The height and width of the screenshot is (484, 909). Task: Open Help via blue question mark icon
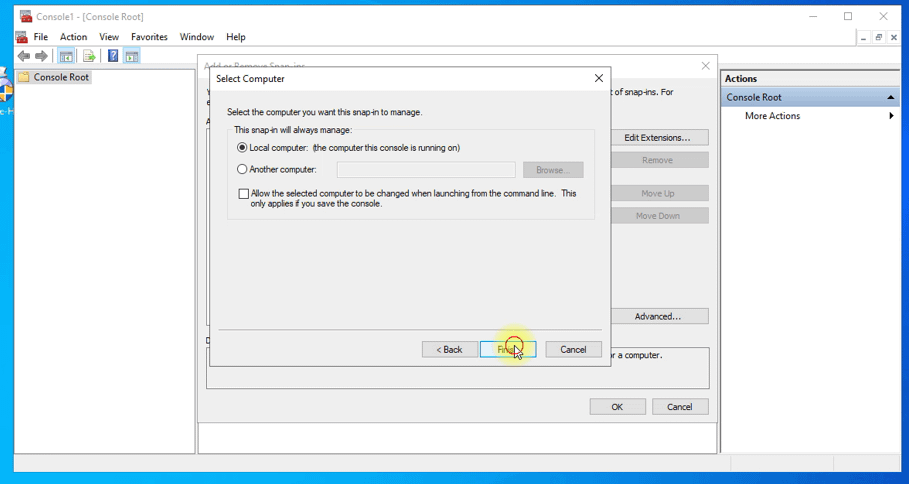pos(113,56)
